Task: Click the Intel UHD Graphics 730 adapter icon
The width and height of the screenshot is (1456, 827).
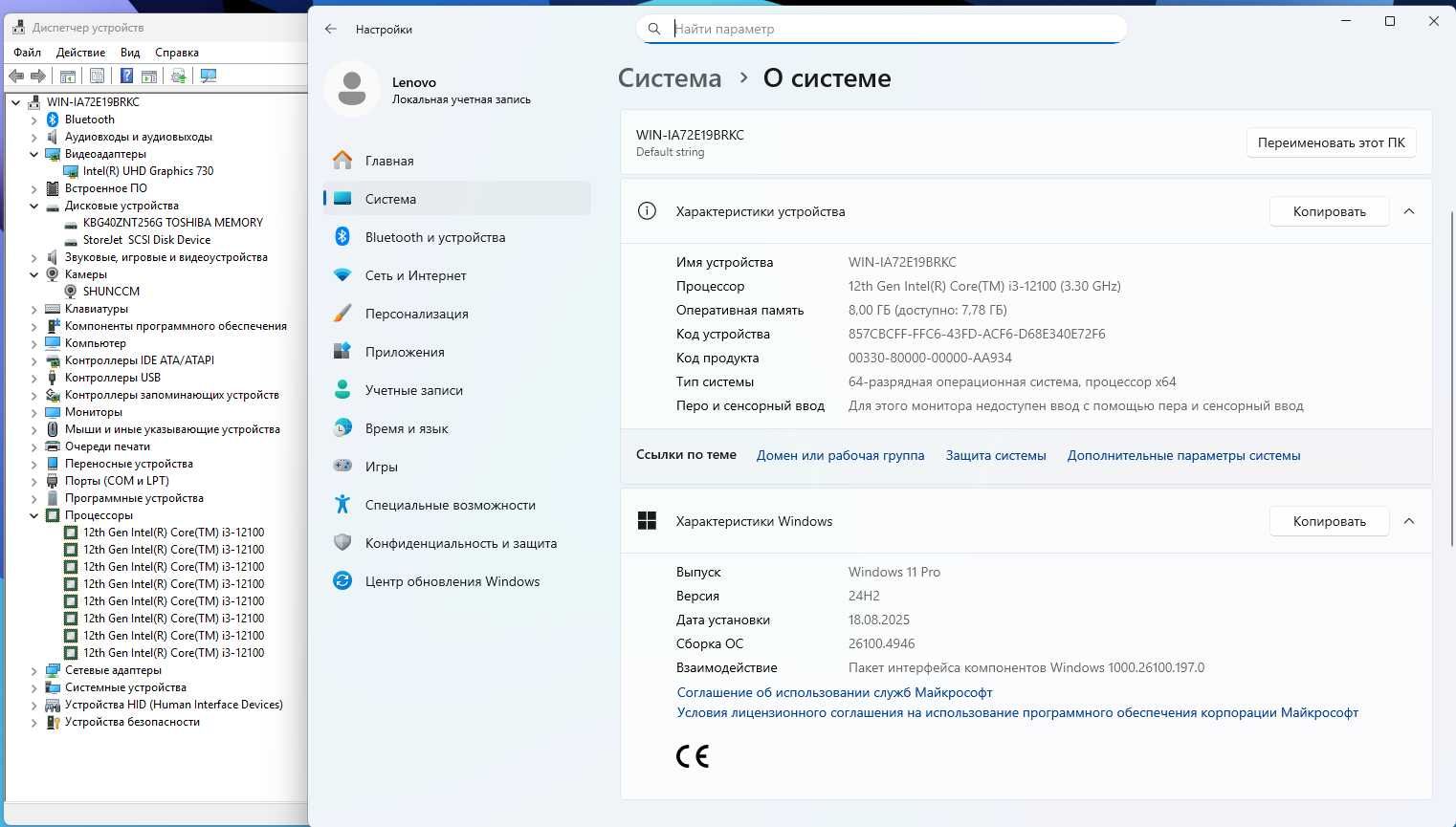Action: (x=71, y=171)
